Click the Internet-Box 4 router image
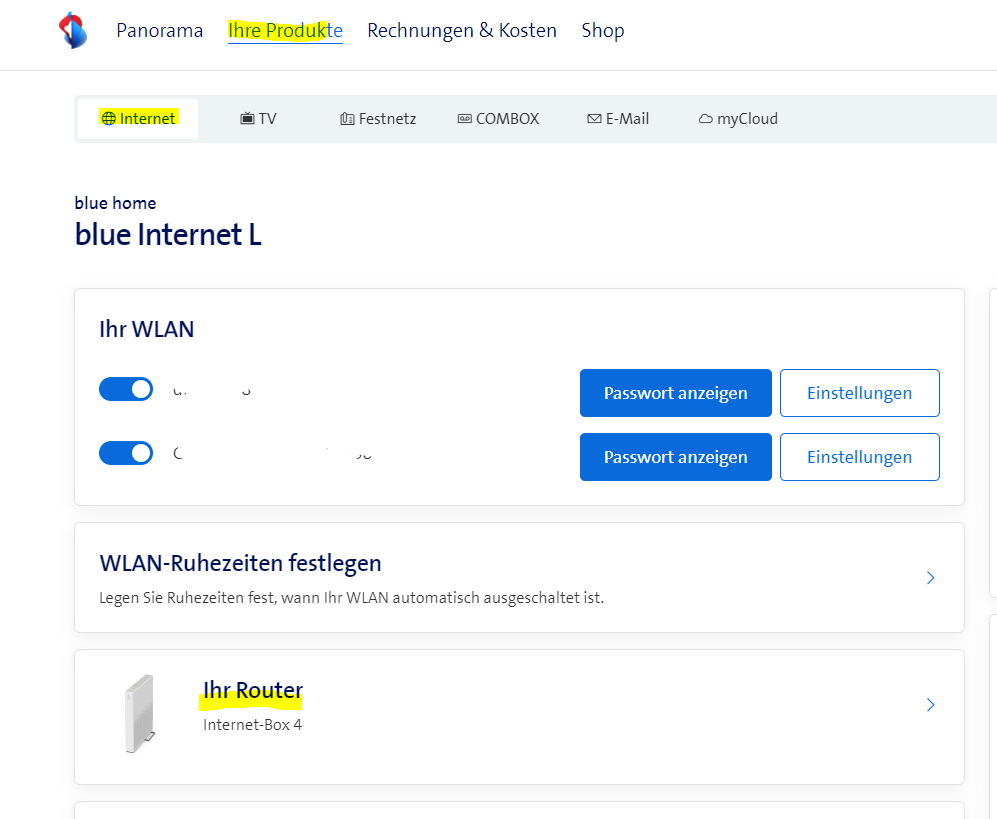 click(x=138, y=714)
